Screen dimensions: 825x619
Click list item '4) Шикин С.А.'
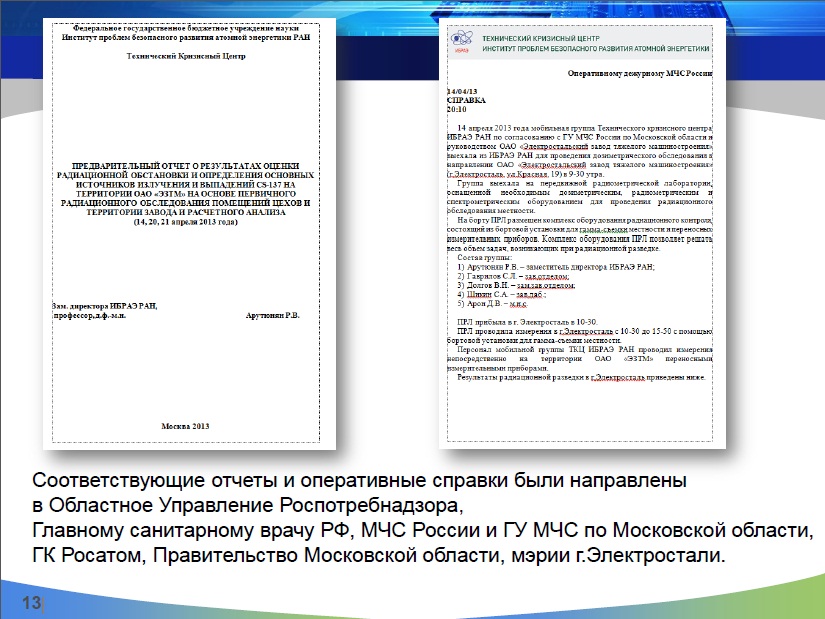(501, 295)
